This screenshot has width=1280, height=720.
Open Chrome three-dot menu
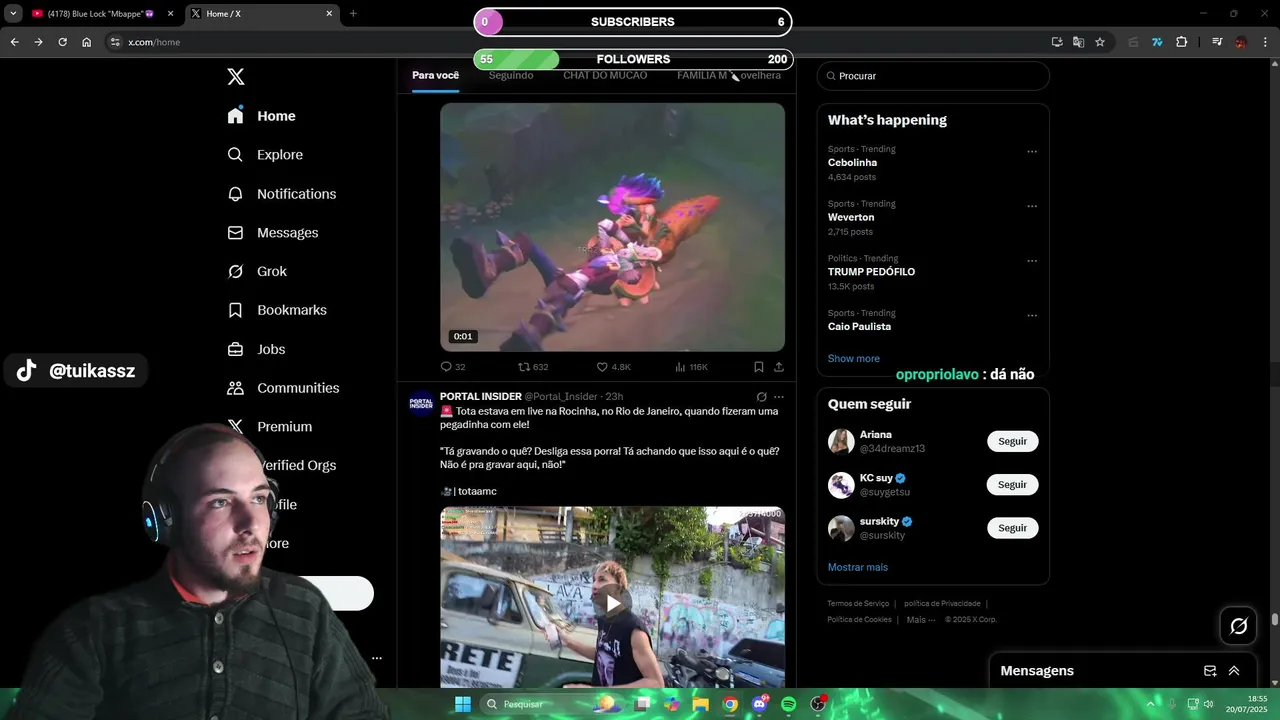pyautogui.click(x=1265, y=42)
